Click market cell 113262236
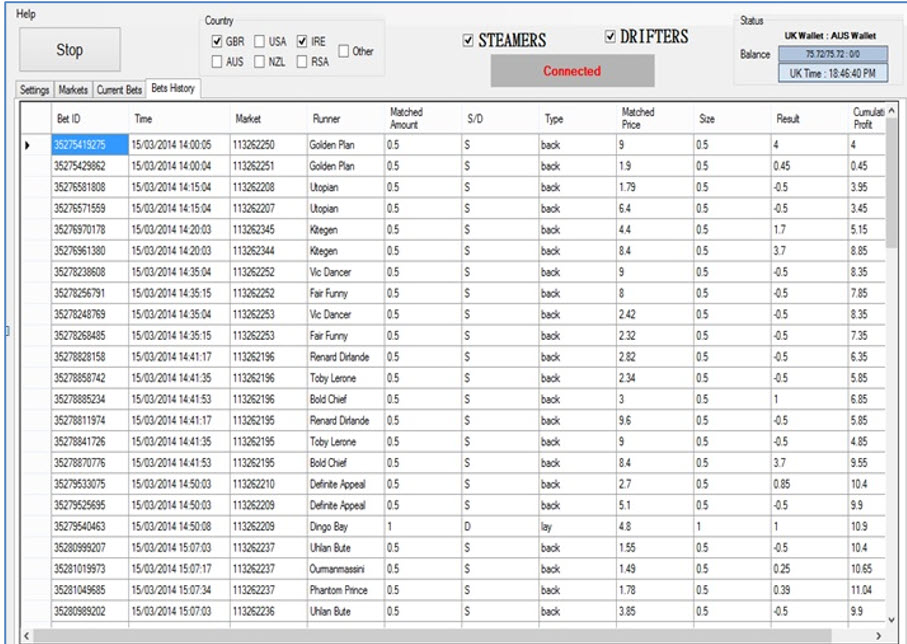Viewport: 907px width, 644px height. click(268, 612)
